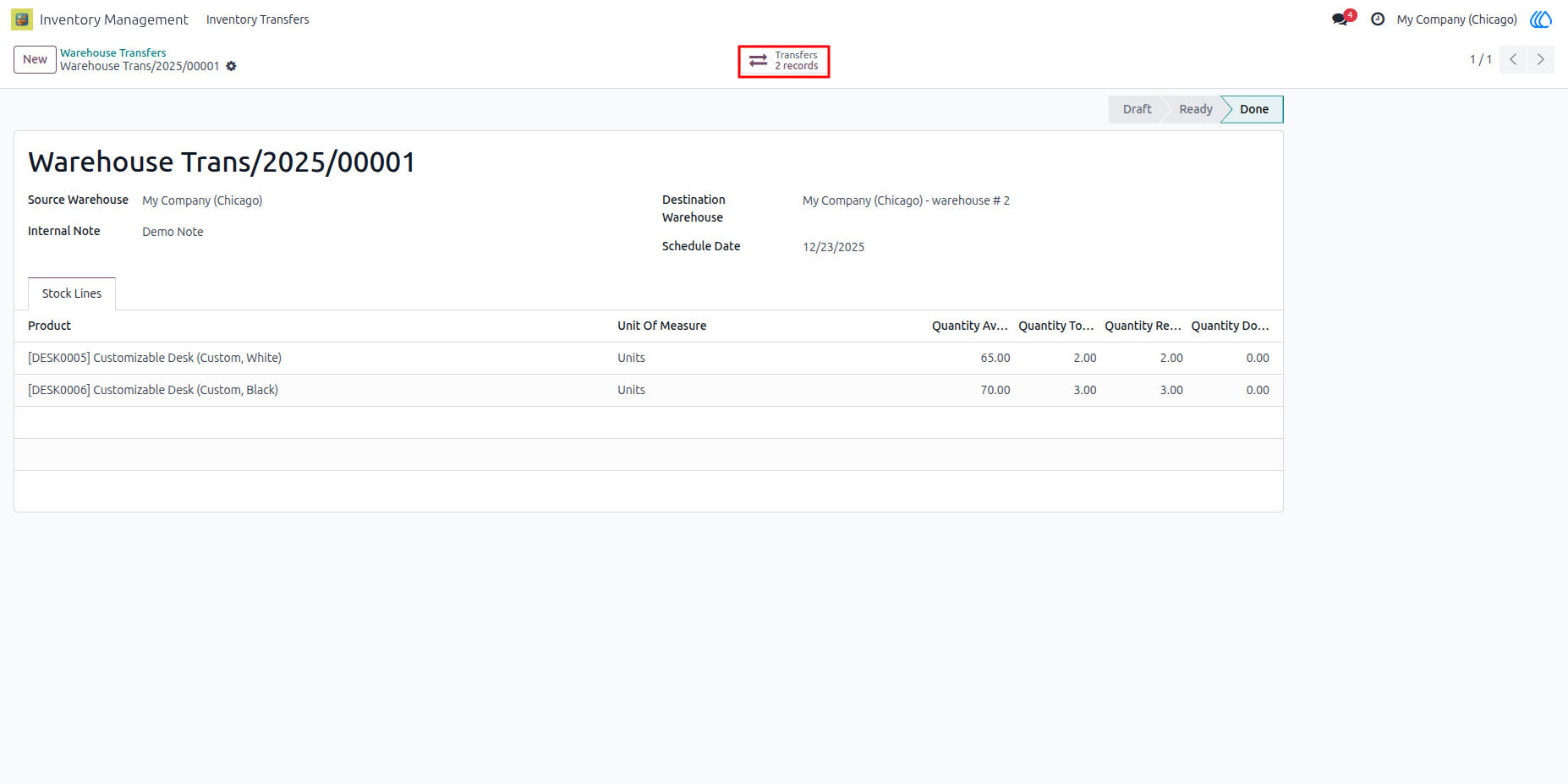Click the Source Warehouse value My Company (Chicago)

pos(202,200)
